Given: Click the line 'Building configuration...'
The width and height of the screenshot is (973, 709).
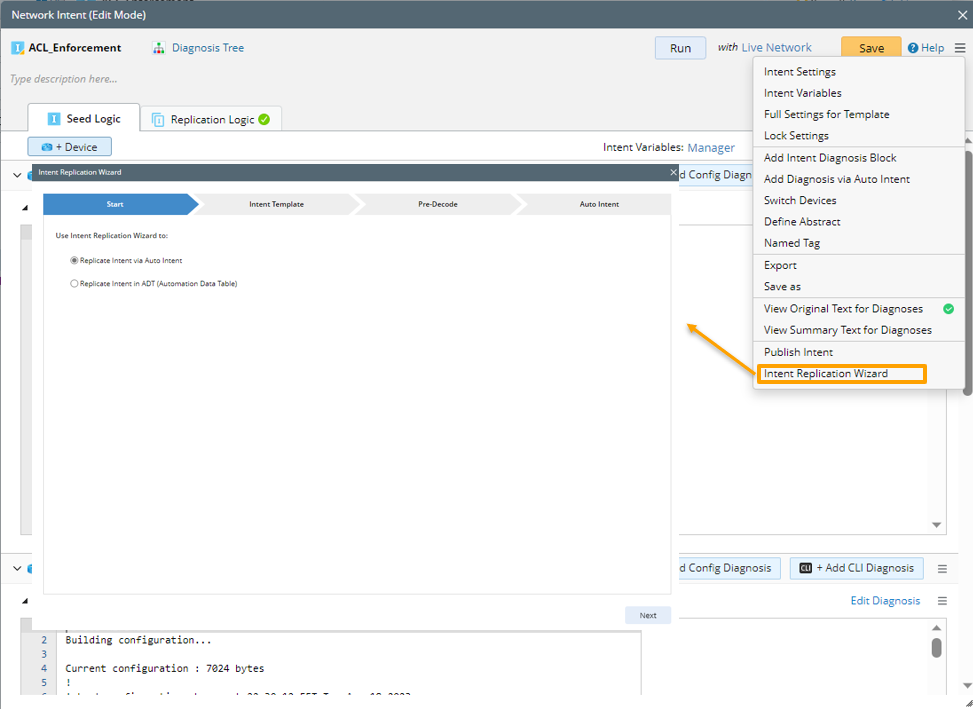Looking at the screenshot, I should point(138,640).
